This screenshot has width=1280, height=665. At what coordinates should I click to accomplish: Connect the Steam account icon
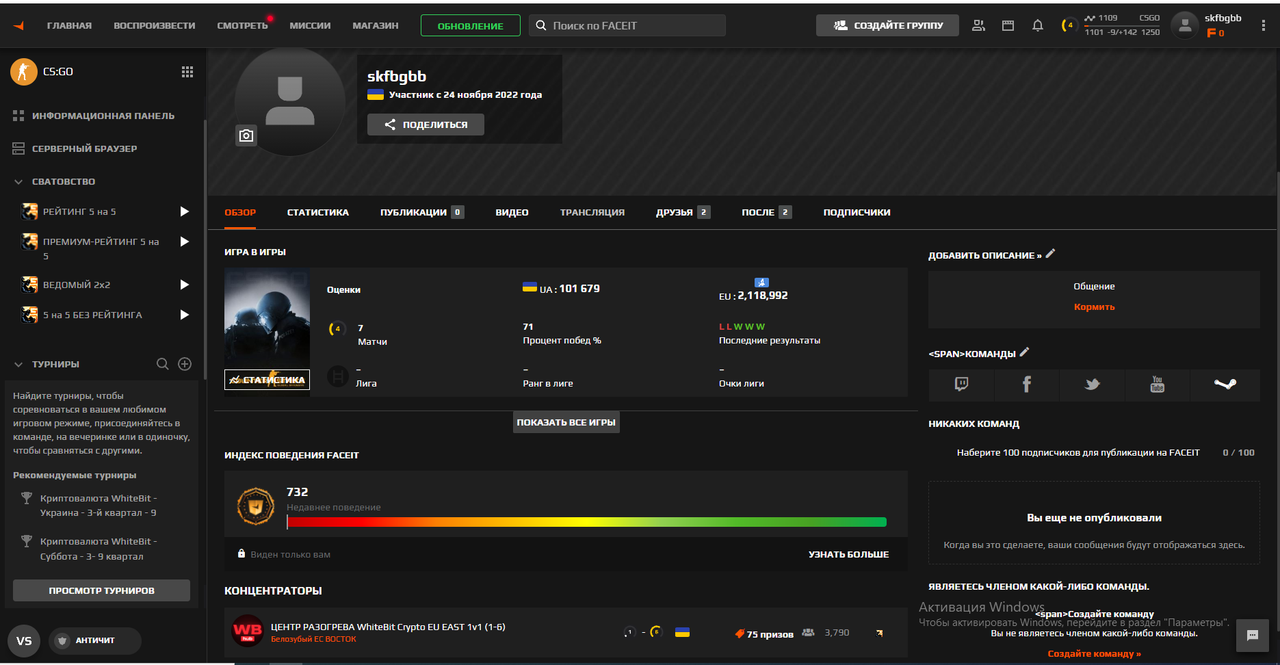[1224, 384]
